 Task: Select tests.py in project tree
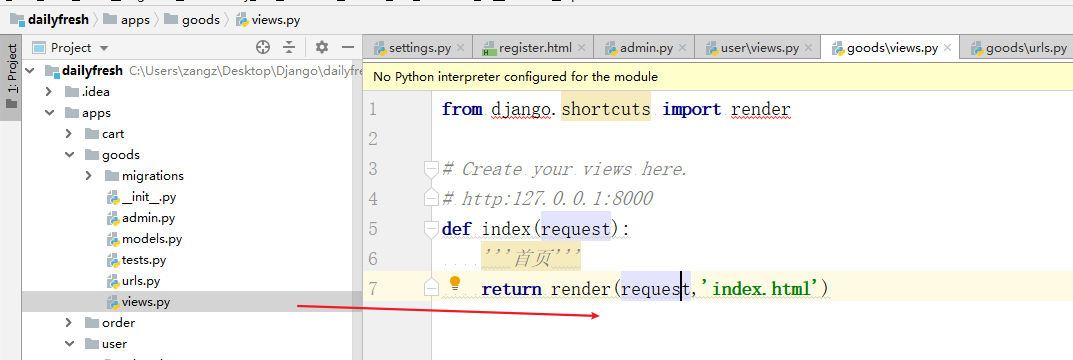(x=136, y=260)
